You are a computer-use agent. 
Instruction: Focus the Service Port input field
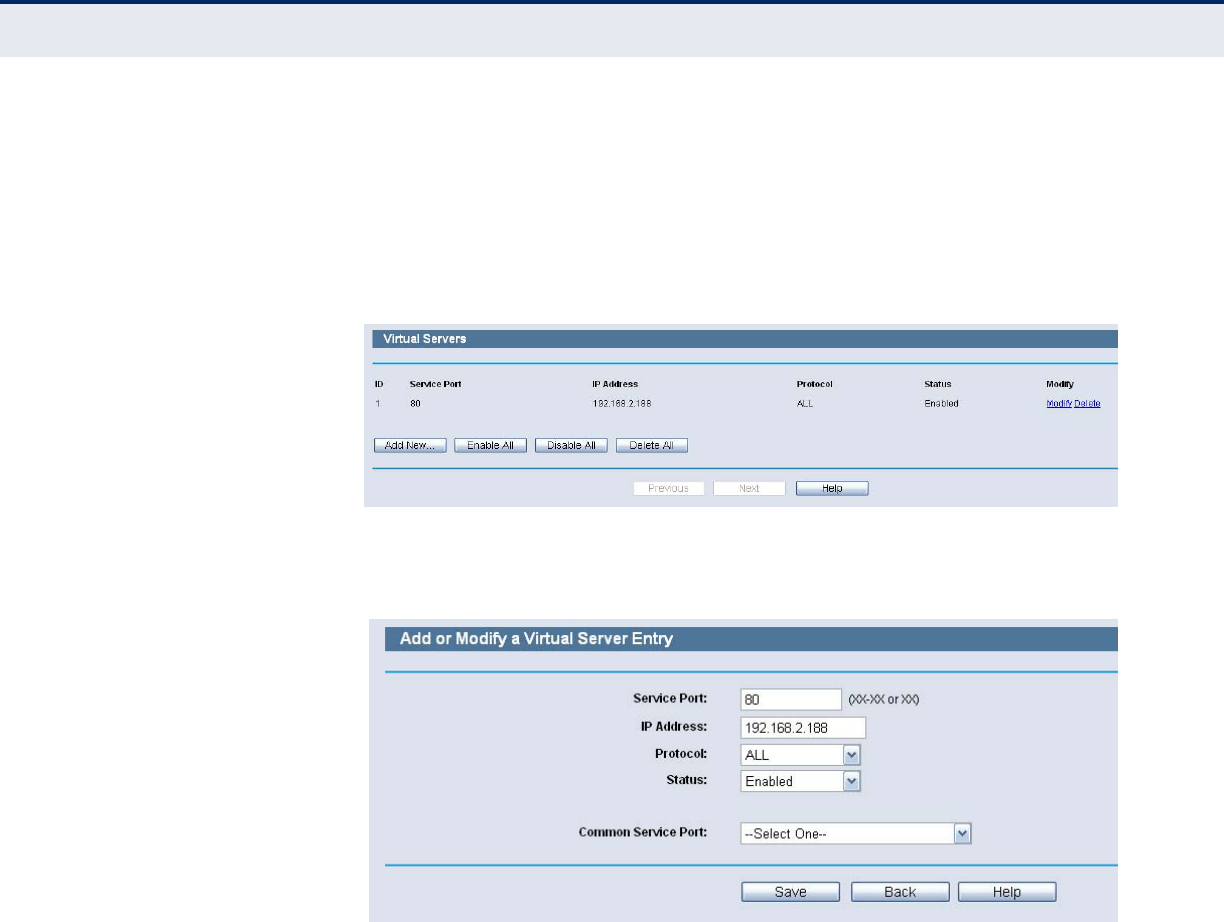coord(792,699)
